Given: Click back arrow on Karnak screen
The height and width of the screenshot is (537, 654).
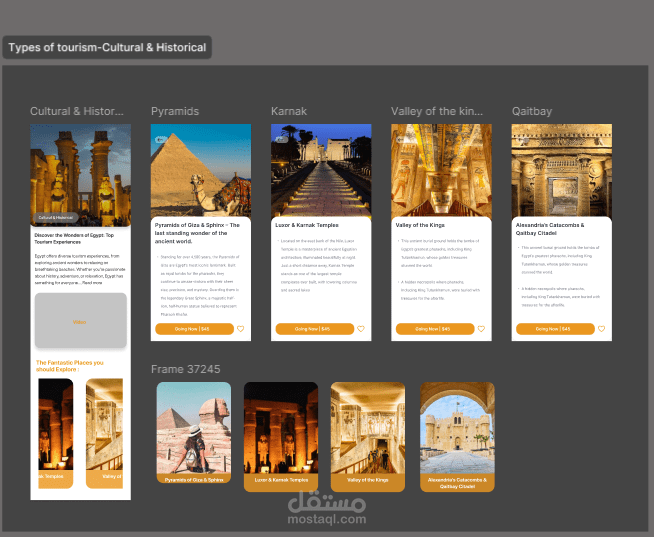Looking at the screenshot, I should [281, 139].
